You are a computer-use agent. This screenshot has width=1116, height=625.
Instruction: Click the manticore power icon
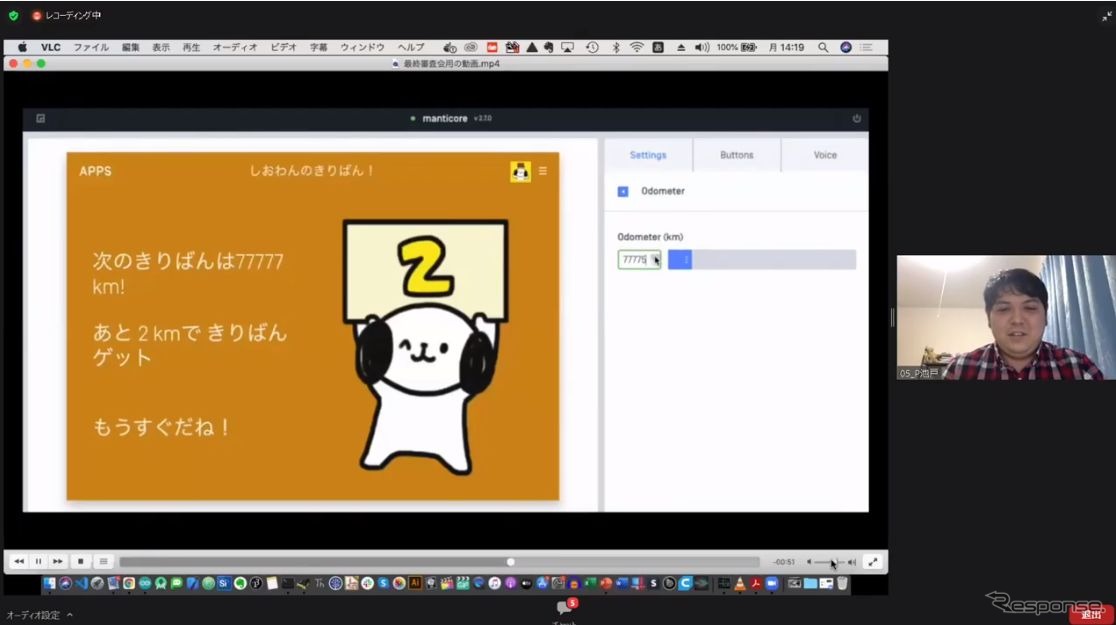click(856, 118)
